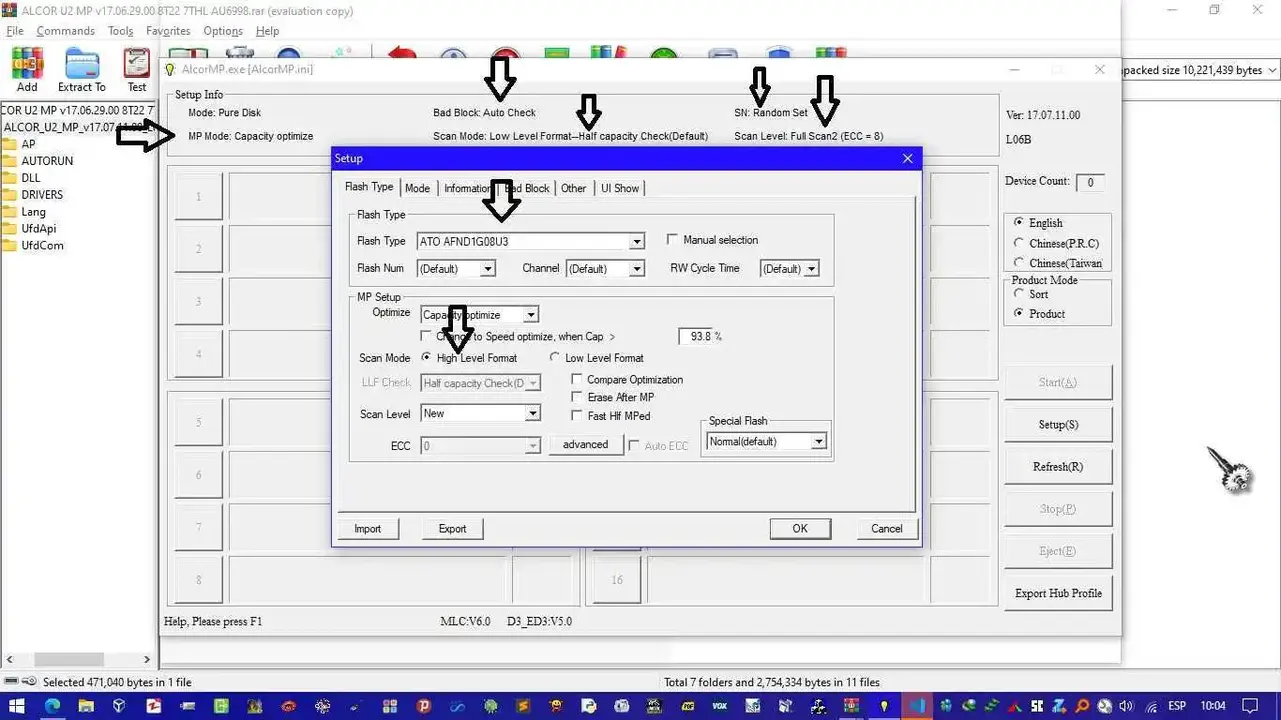Select Low Level Format radio button
The height and width of the screenshot is (720, 1281).
pyautogui.click(x=555, y=358)
